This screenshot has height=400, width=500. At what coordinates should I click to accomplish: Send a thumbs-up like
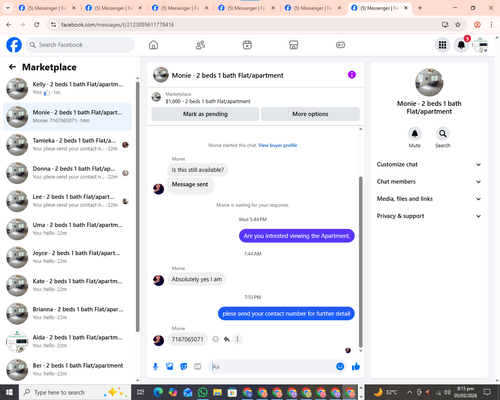(356, 367)
